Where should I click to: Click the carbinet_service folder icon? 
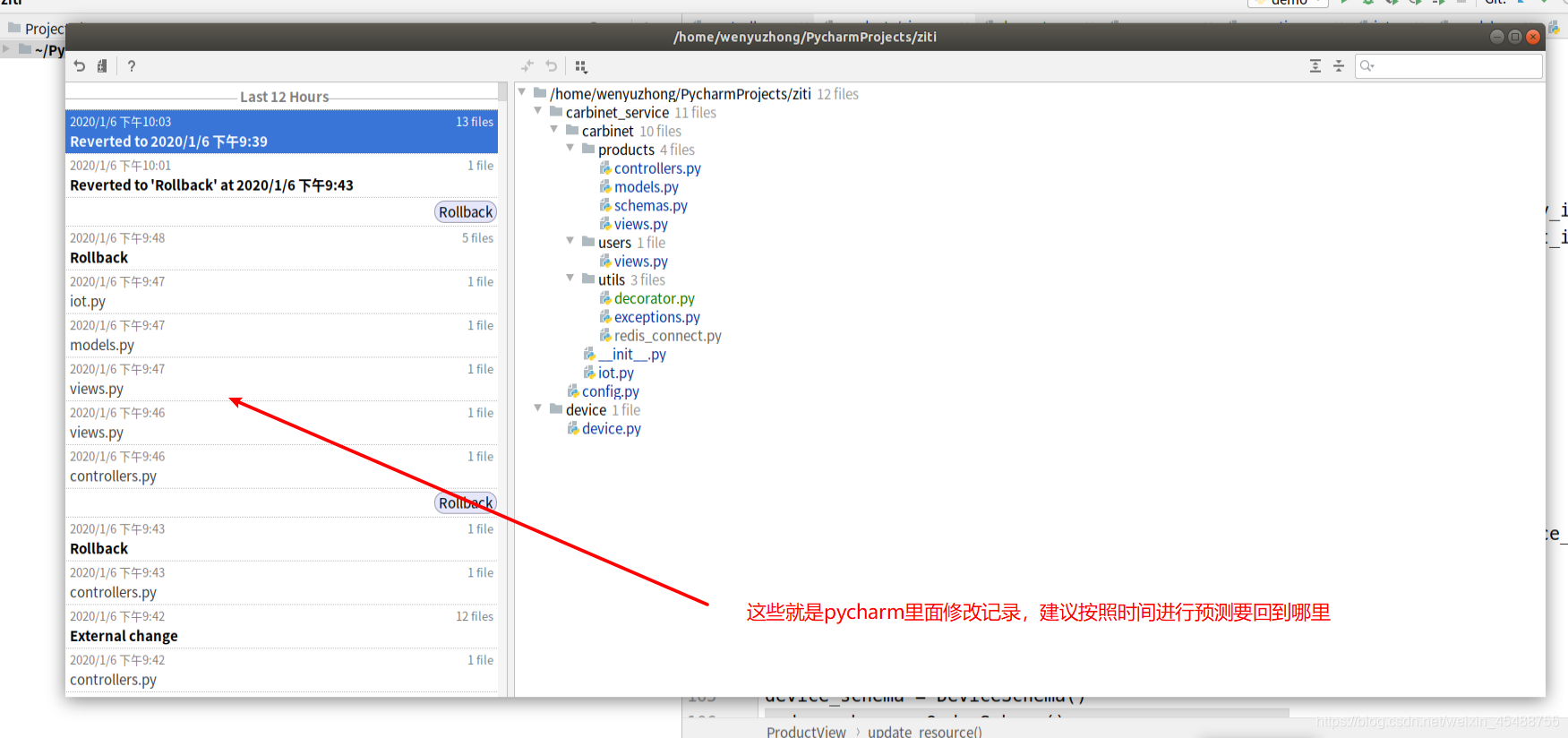coord(556,111)
